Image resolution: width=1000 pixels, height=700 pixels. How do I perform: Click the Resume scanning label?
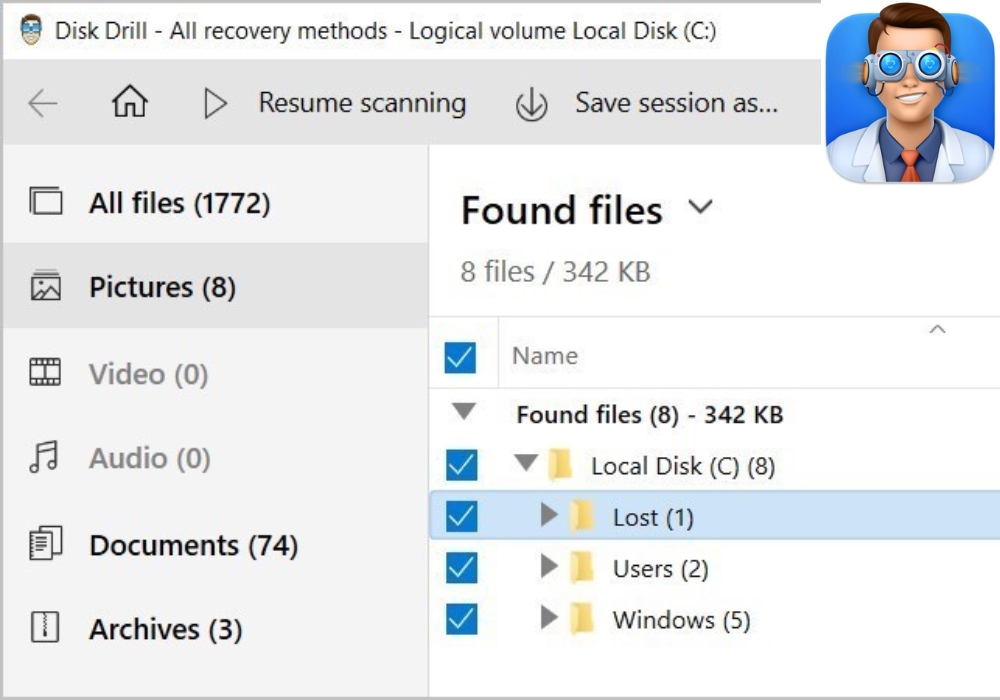(362, 103)
